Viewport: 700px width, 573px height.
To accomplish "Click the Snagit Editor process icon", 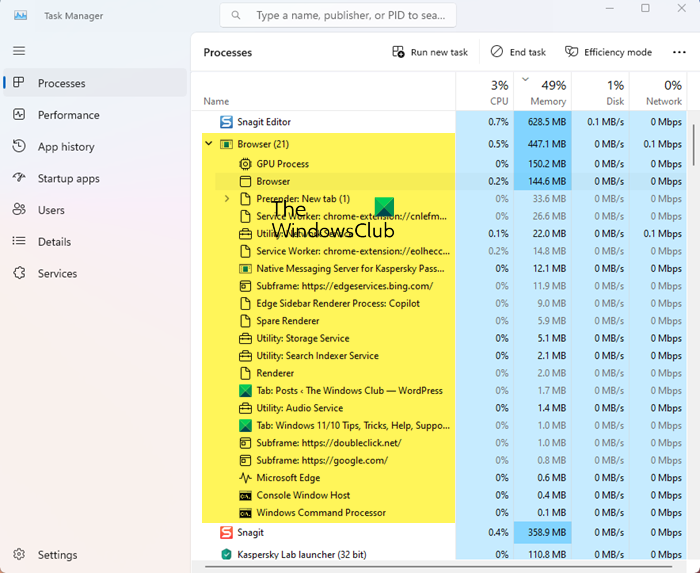I will click(x=227, y=122).
